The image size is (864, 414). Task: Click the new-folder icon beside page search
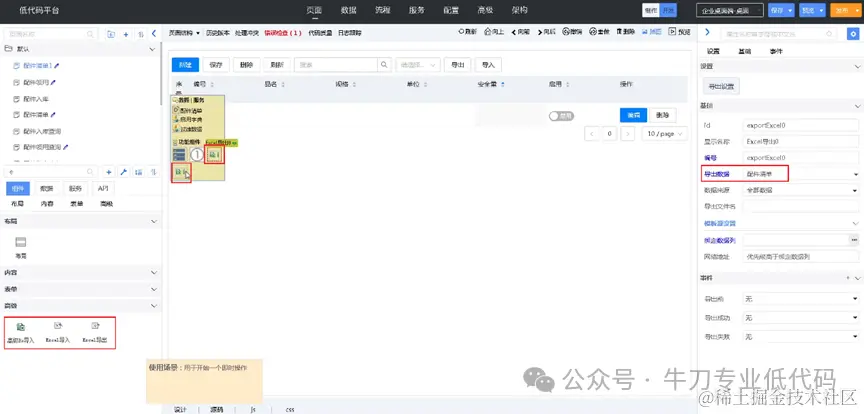point(111,34)
